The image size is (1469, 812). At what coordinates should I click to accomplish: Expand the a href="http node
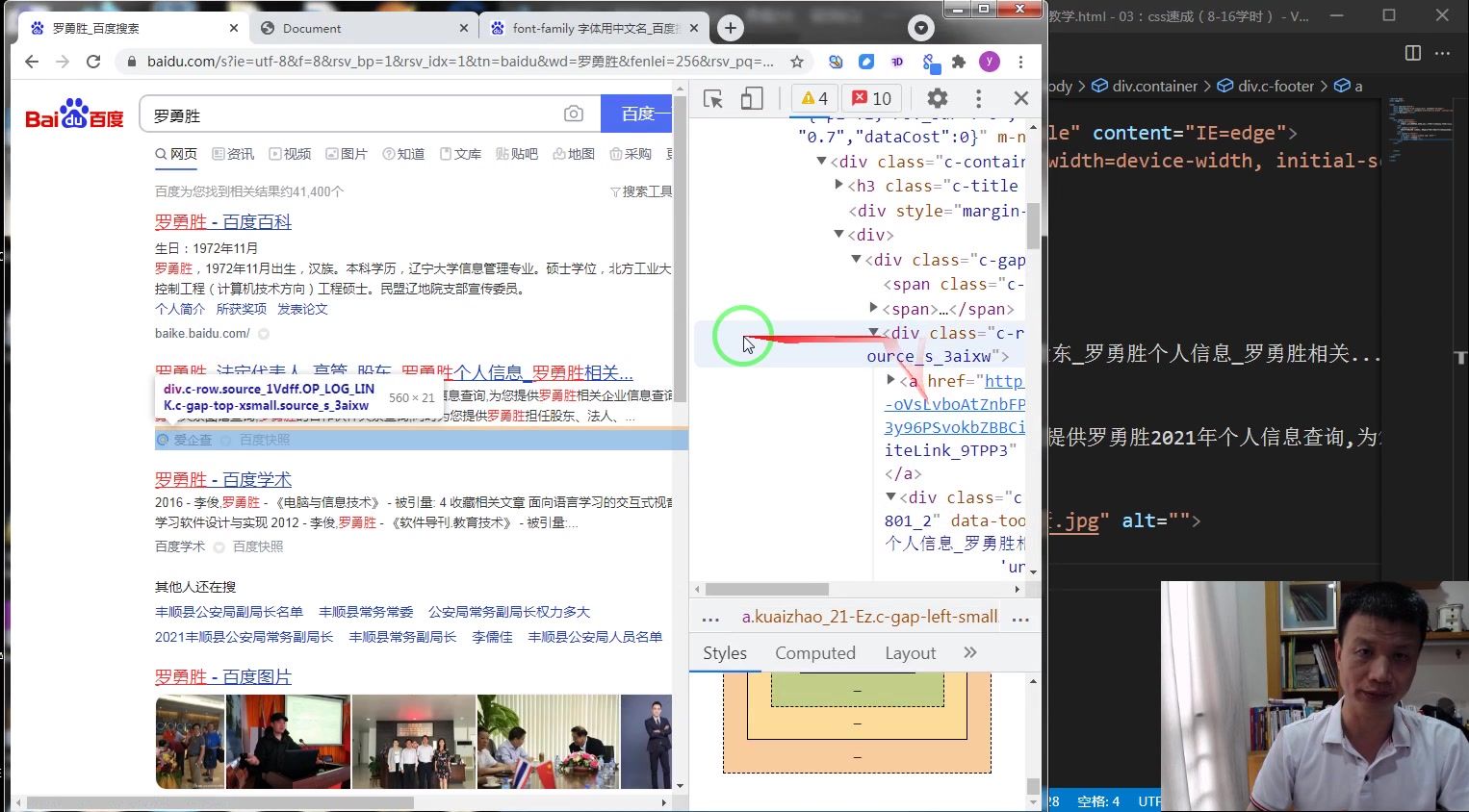890,380
